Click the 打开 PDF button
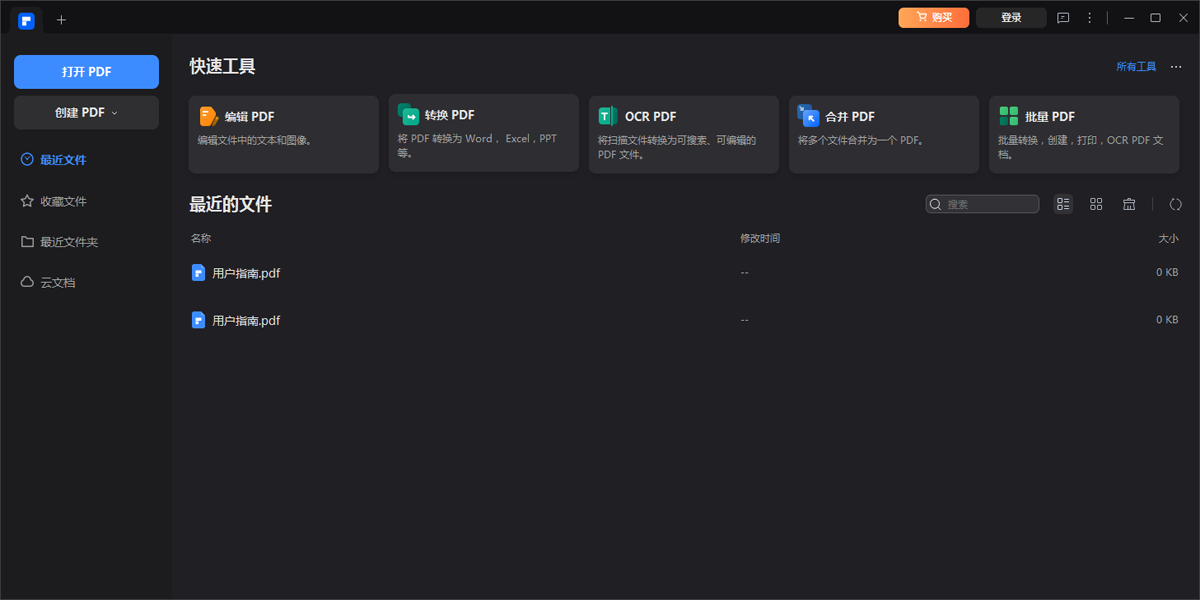Viewport: 1200px width, 600px height. [x=86, y=72]
